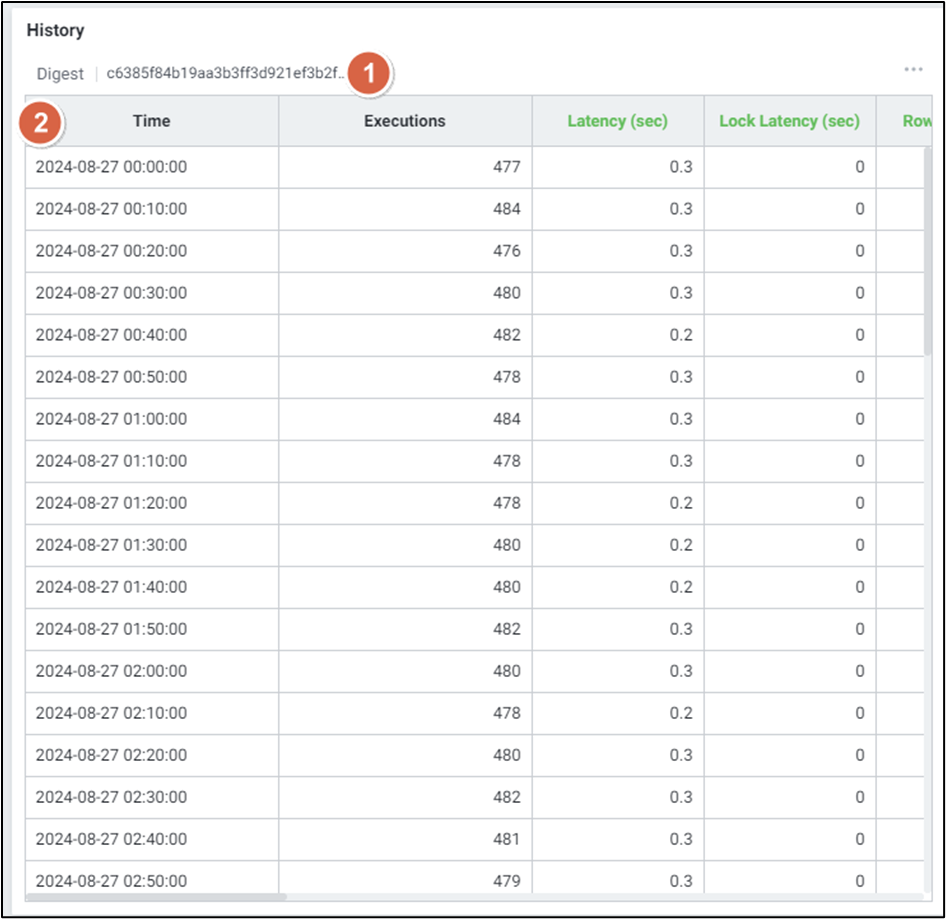This screenshot has height=919, width=946.
Task: Click the vertical scrollbar of the table
Action: coord(927,250)
